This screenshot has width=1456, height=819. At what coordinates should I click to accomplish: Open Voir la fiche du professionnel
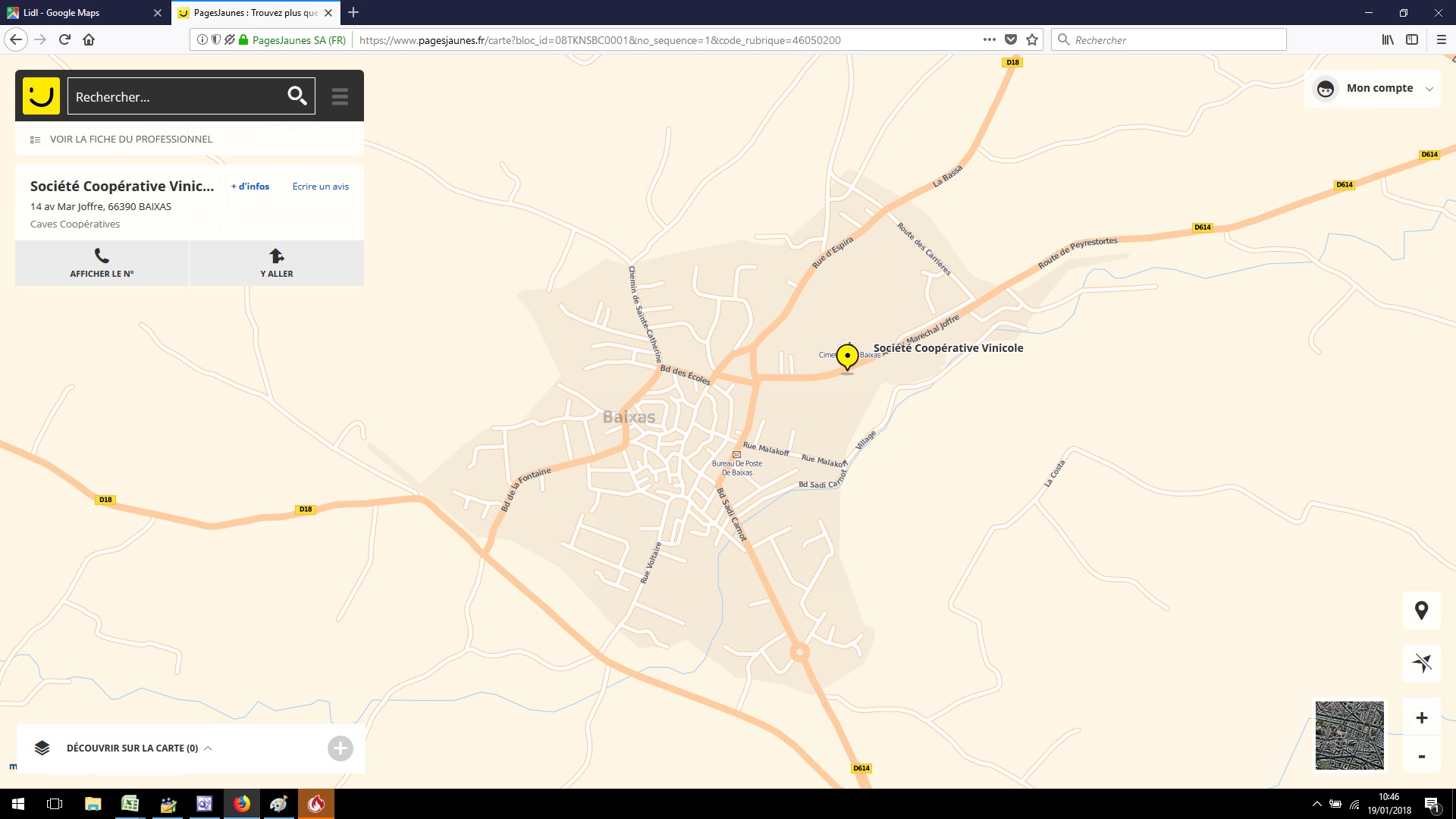click(130, 139)
